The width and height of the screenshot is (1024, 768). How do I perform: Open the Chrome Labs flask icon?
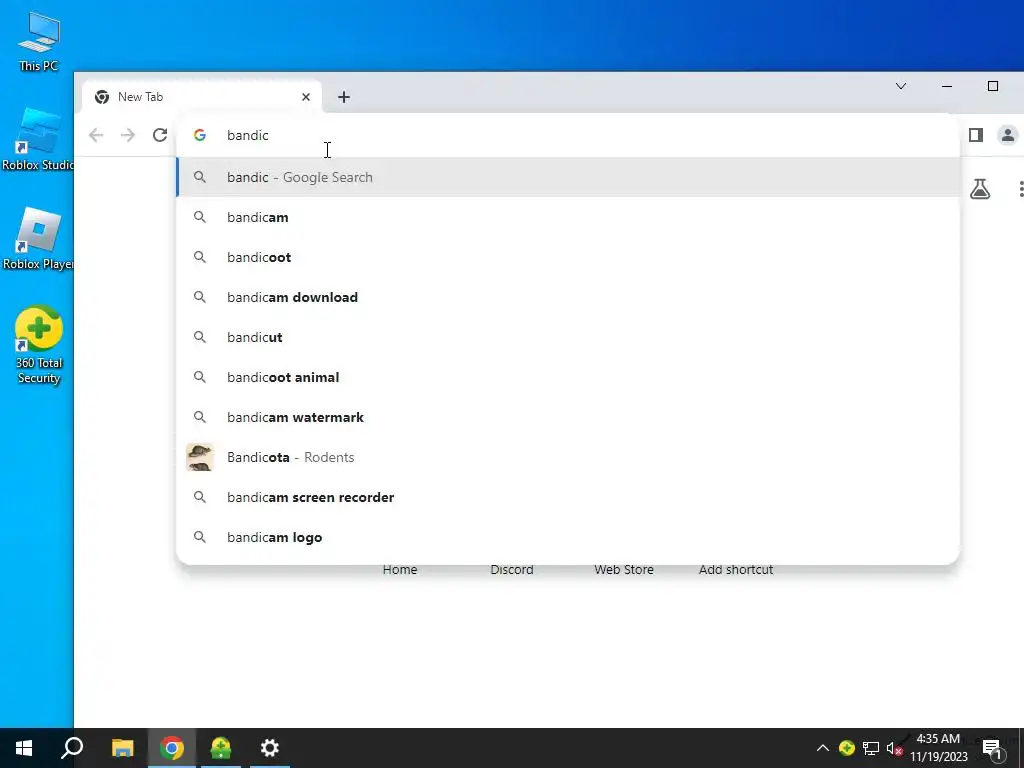click(x=980, y=189)
